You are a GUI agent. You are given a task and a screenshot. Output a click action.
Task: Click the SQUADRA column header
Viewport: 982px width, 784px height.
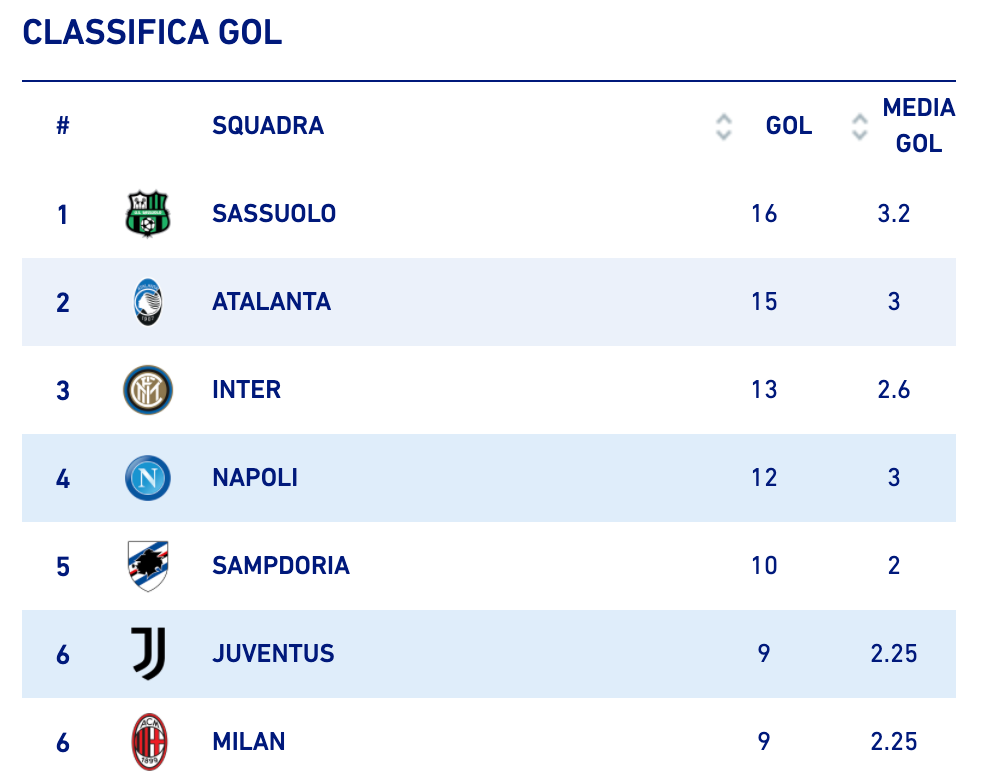[268, 126]
